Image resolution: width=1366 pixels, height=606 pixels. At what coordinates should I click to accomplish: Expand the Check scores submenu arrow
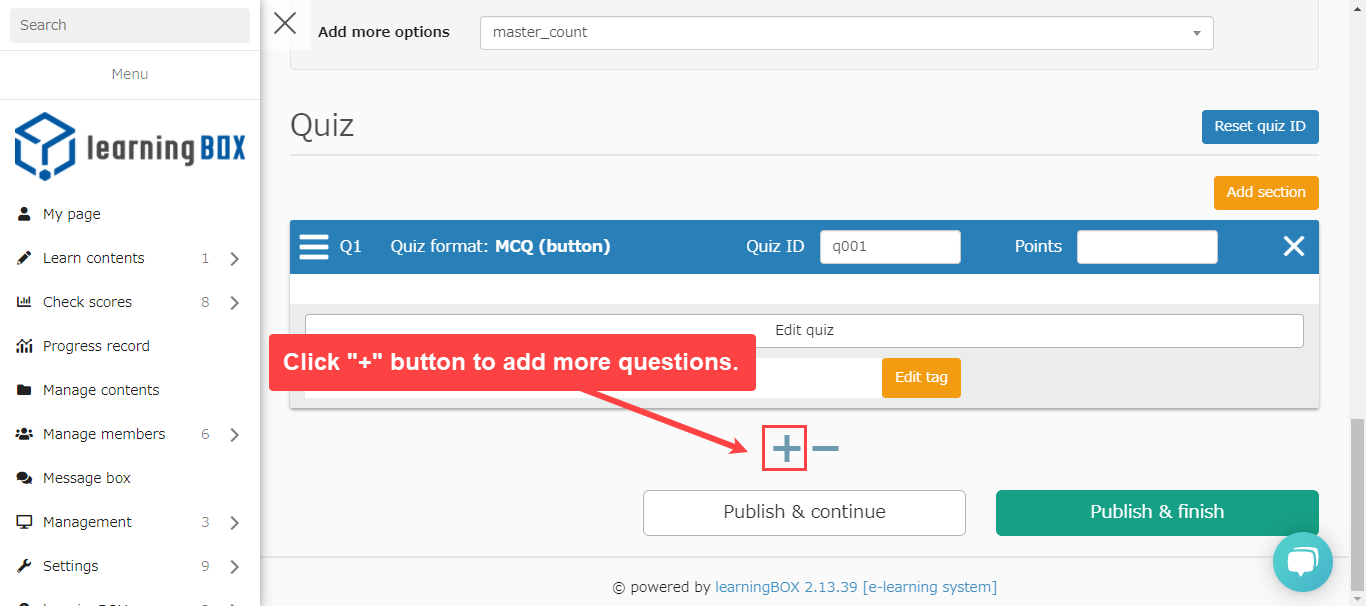235,303
